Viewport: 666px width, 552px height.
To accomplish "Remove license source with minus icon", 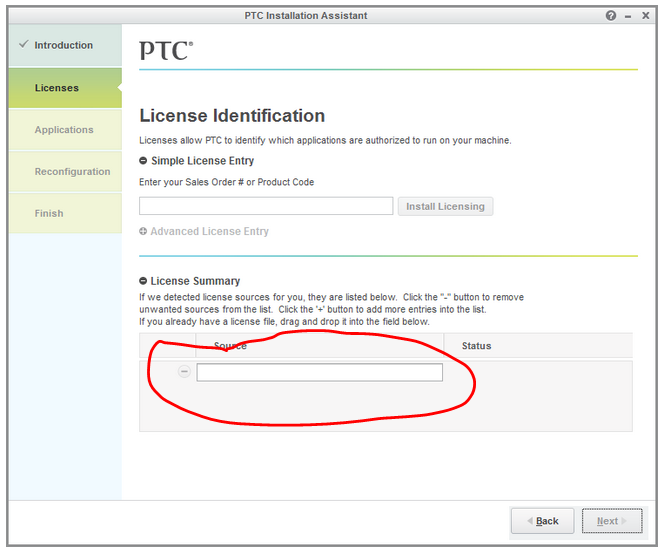I will click(x=184, y=372).
